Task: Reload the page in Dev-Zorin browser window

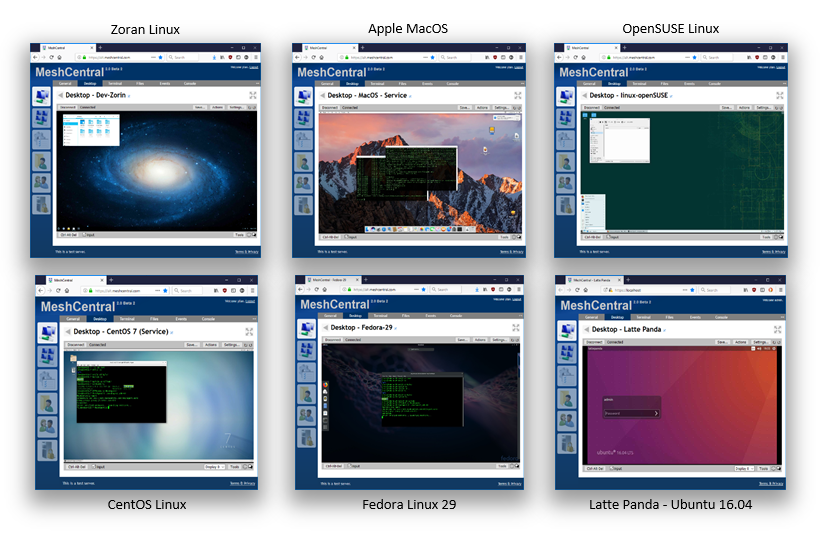Action: coord(51,57)
